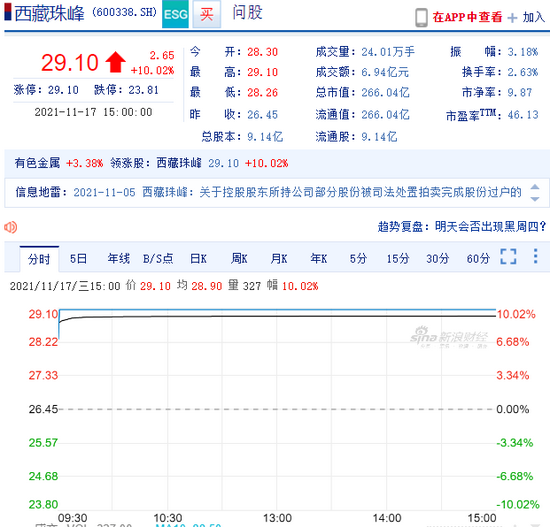550x527 pixels.
Task: Show next news with down arrow
Action: click(x=535, y=199)
